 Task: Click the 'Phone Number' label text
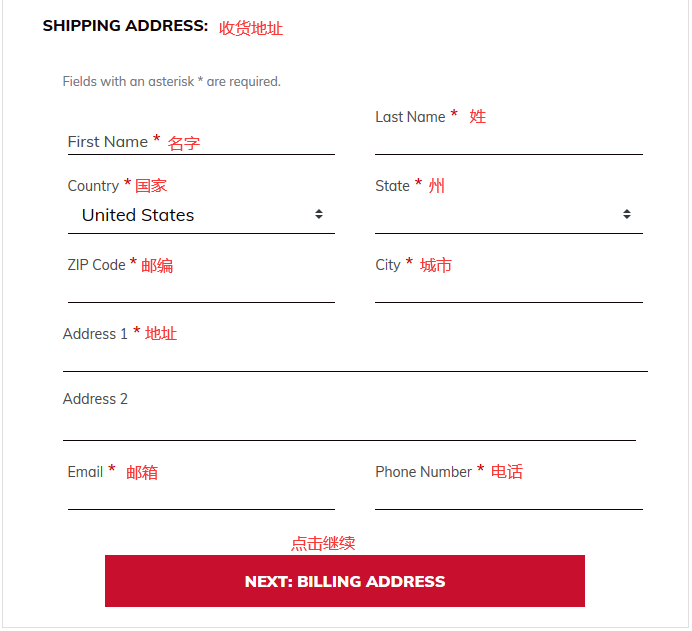pos(423,472)
